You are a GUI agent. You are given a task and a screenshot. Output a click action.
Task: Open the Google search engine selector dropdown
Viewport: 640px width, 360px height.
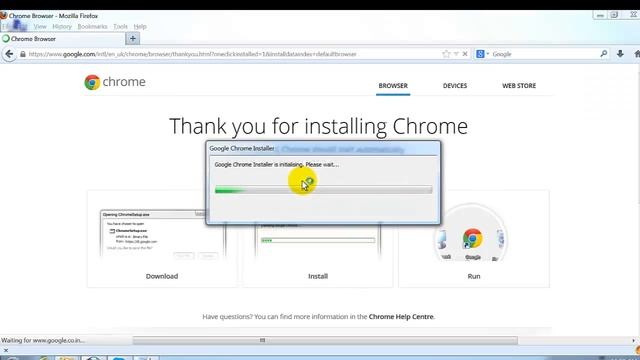click(482, 54)
